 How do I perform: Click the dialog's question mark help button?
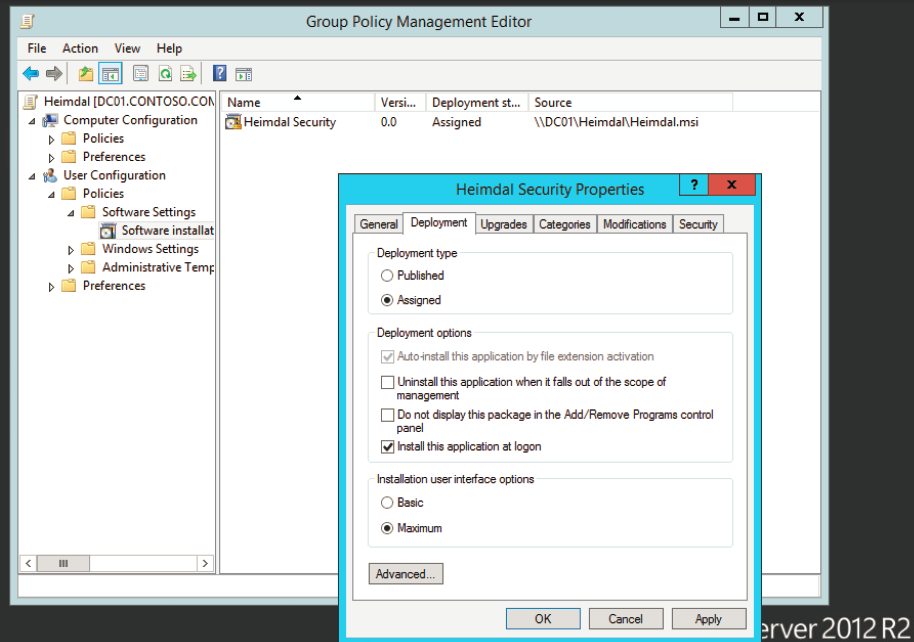click(694, 185)
